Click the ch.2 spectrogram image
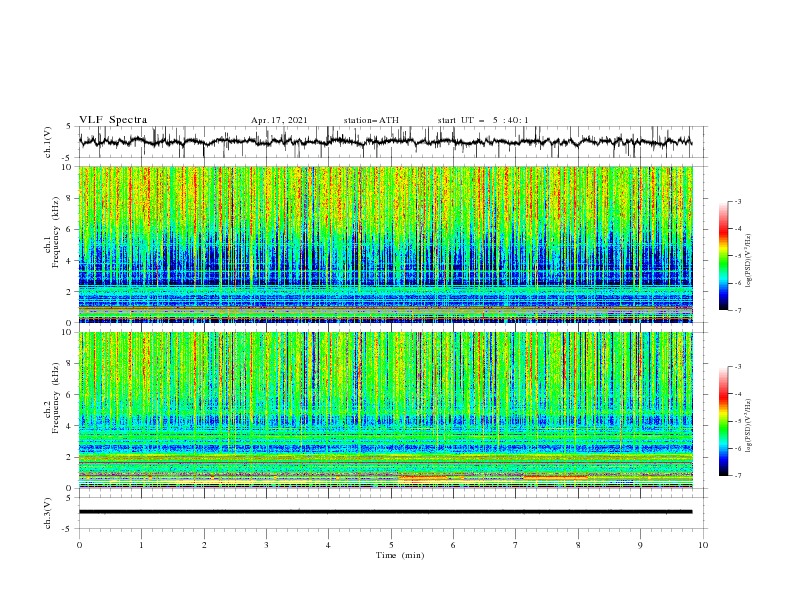This screenshot has width=792, height=612. pyautogui.click(x=386, y=410)
